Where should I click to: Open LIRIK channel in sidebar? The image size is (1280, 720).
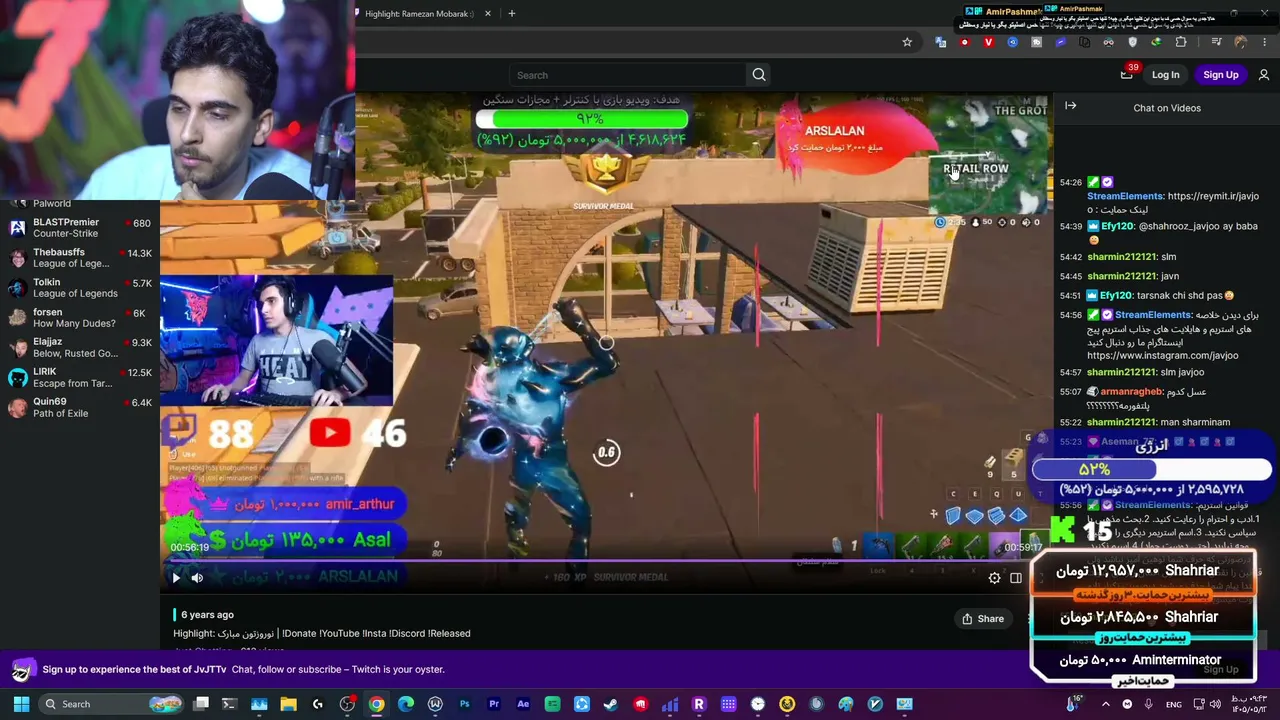coord(78,377)
